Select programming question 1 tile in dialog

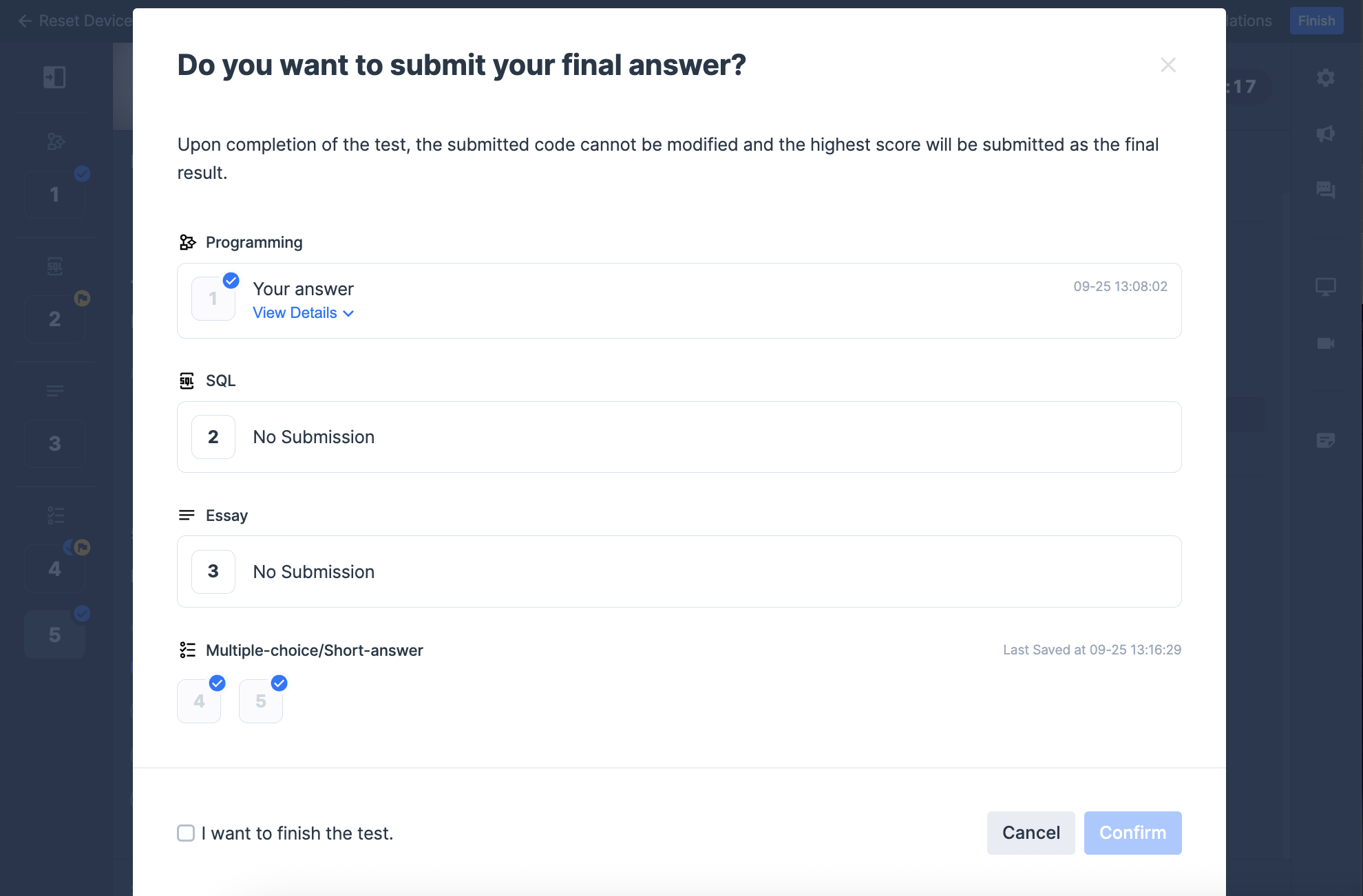[213, 299]
